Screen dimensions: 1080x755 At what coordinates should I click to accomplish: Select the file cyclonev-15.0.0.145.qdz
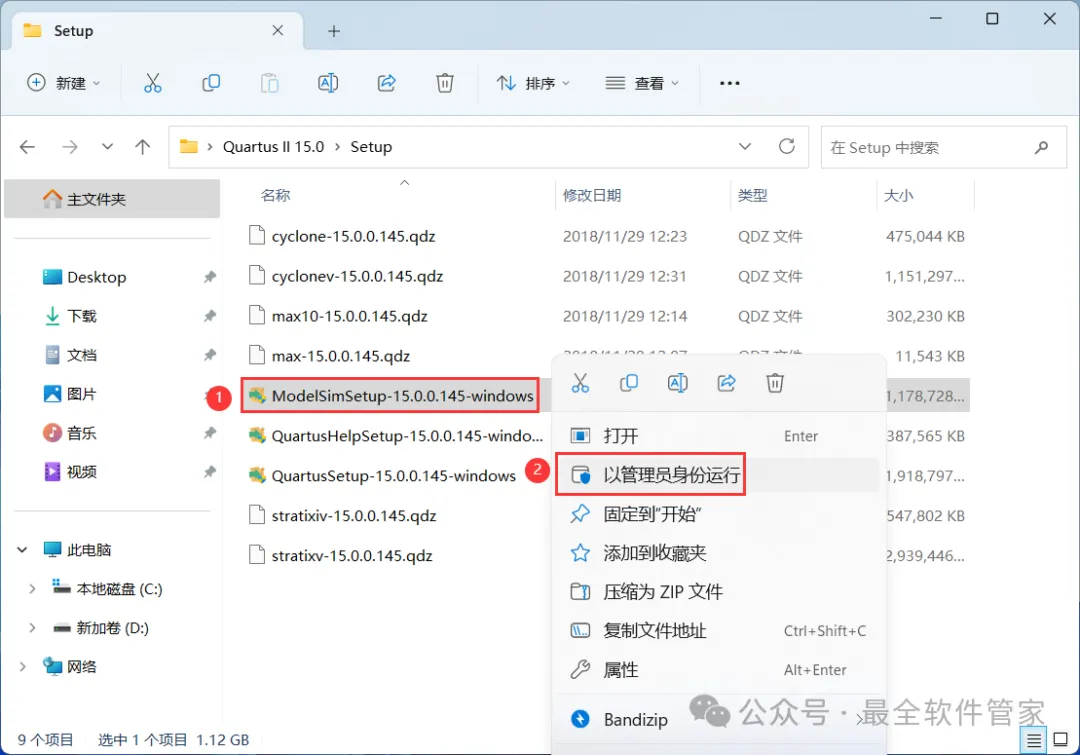tap(357, 276)
